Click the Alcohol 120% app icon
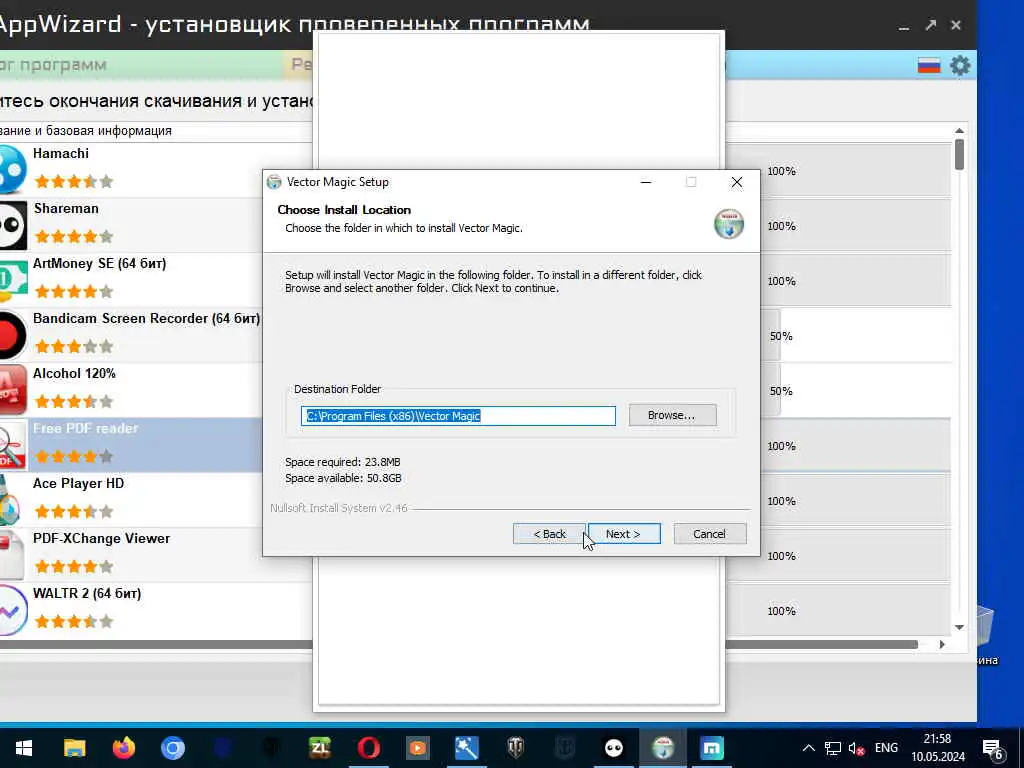 point(12,390)
